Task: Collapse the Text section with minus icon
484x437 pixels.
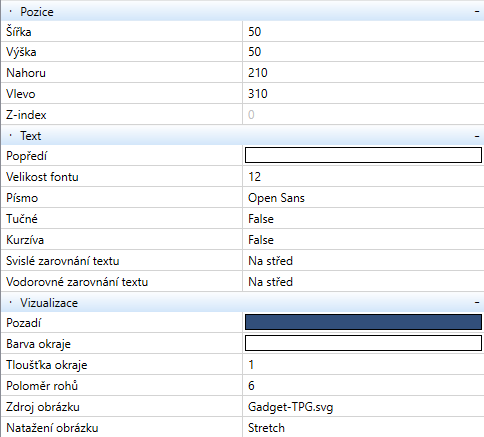Action: 477,136
